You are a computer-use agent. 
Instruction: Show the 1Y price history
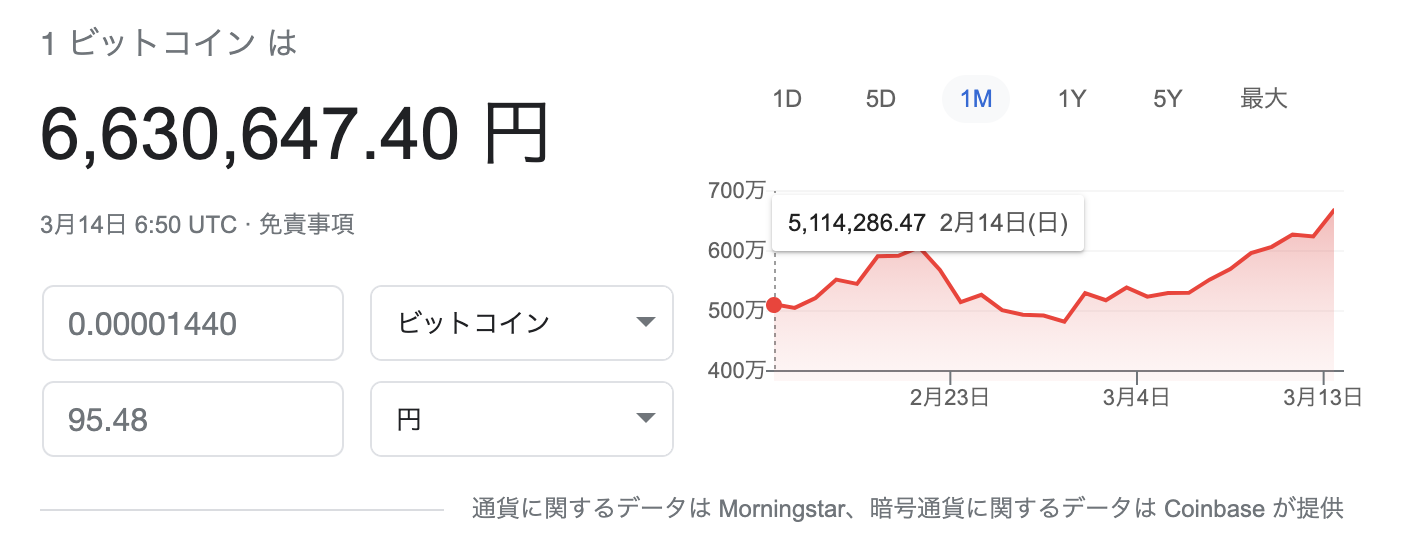[x=1072, y=99]
